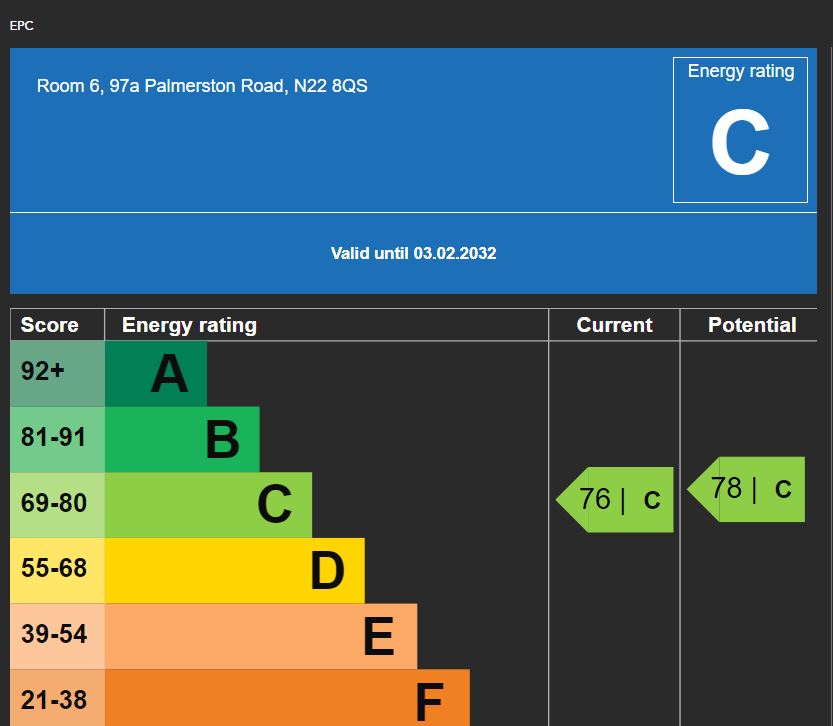Select the Potential column header
833x726 pixels.
click(751, 325)
